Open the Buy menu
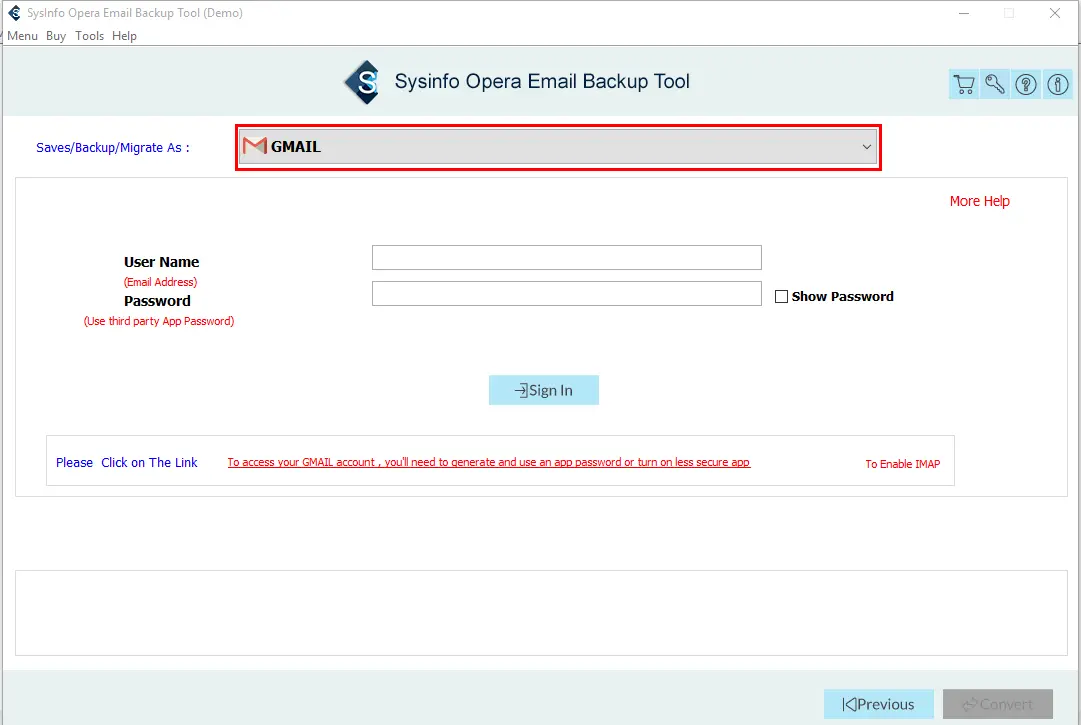Image resolution: width=1081 pixels, height=725 pixels. (x=56, y=36)
